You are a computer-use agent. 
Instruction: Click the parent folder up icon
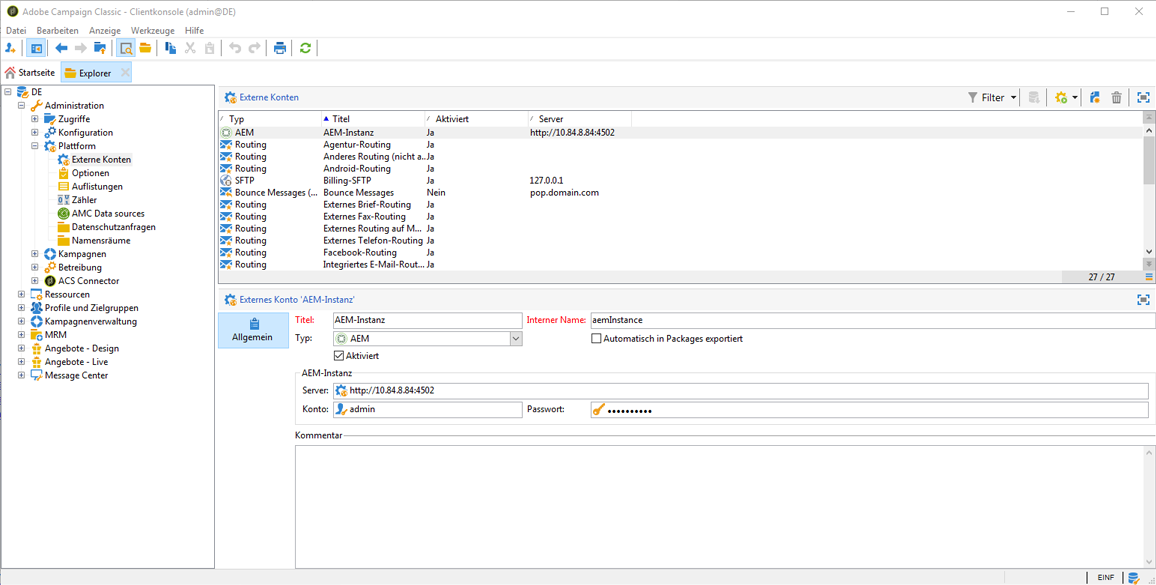100,48
